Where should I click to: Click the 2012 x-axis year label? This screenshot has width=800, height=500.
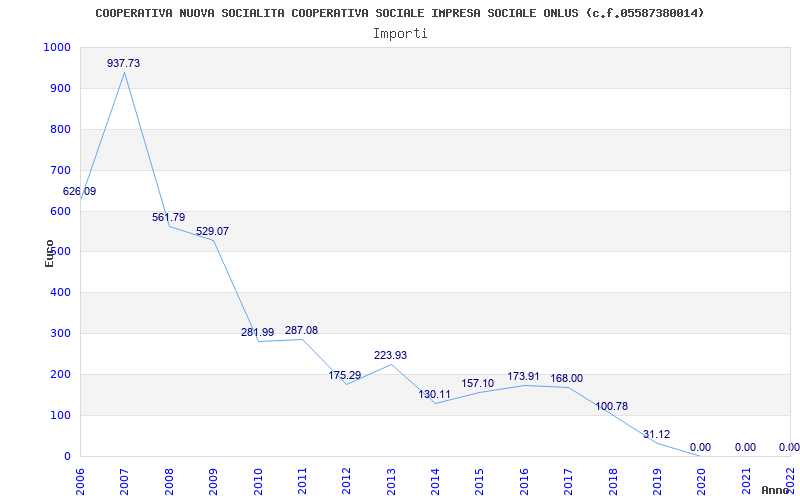(x=346, y=481)
